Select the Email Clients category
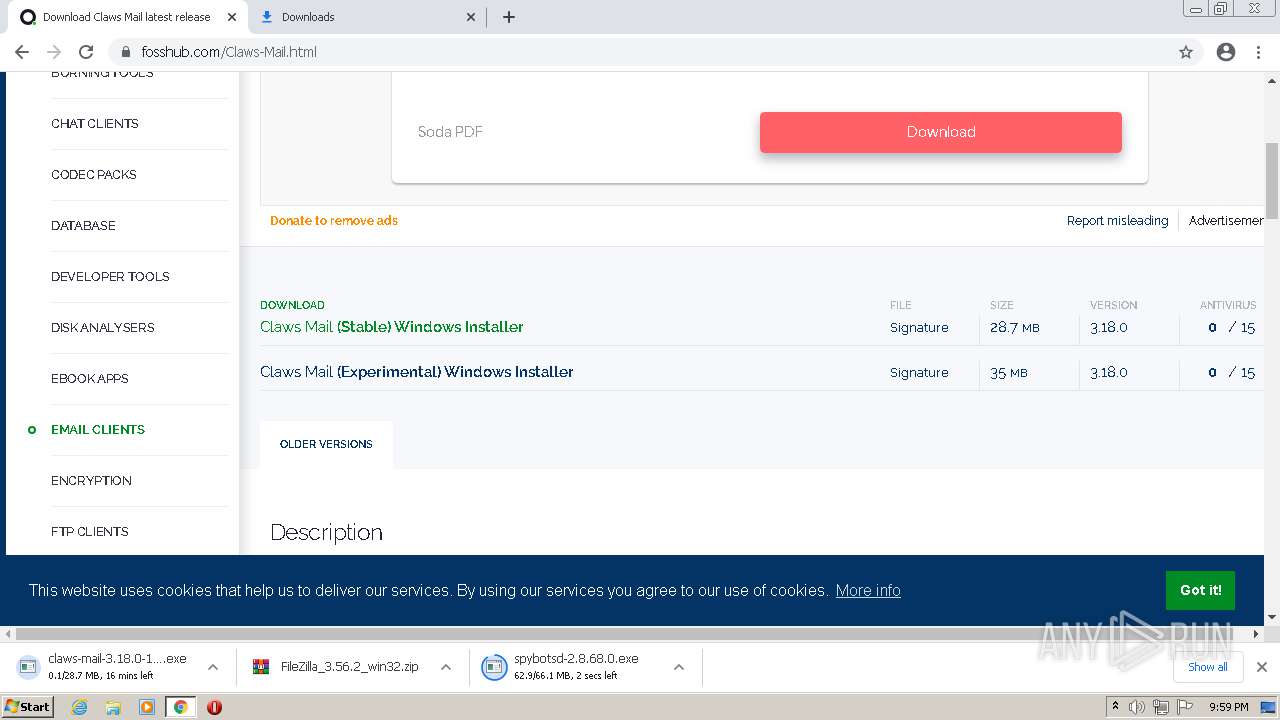The height and width of the screenshot is (720, 1280). click(x=98, y=430)
